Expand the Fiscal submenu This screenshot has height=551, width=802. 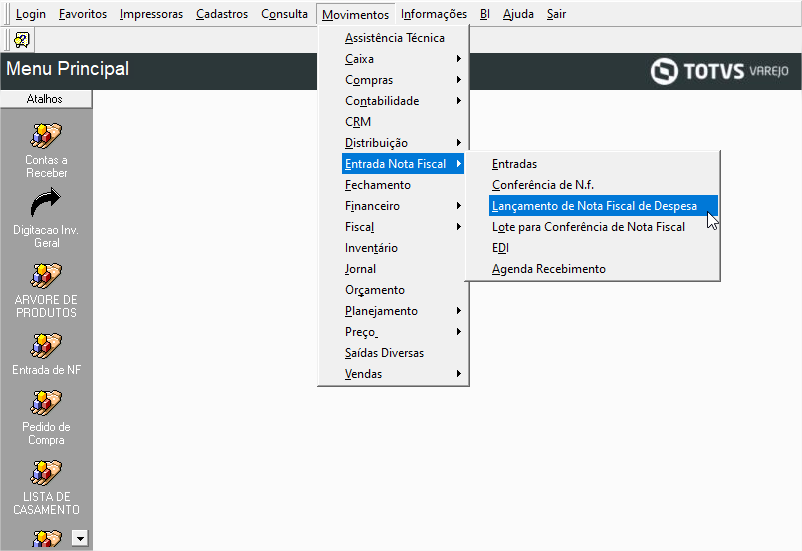tap(393, 227)
